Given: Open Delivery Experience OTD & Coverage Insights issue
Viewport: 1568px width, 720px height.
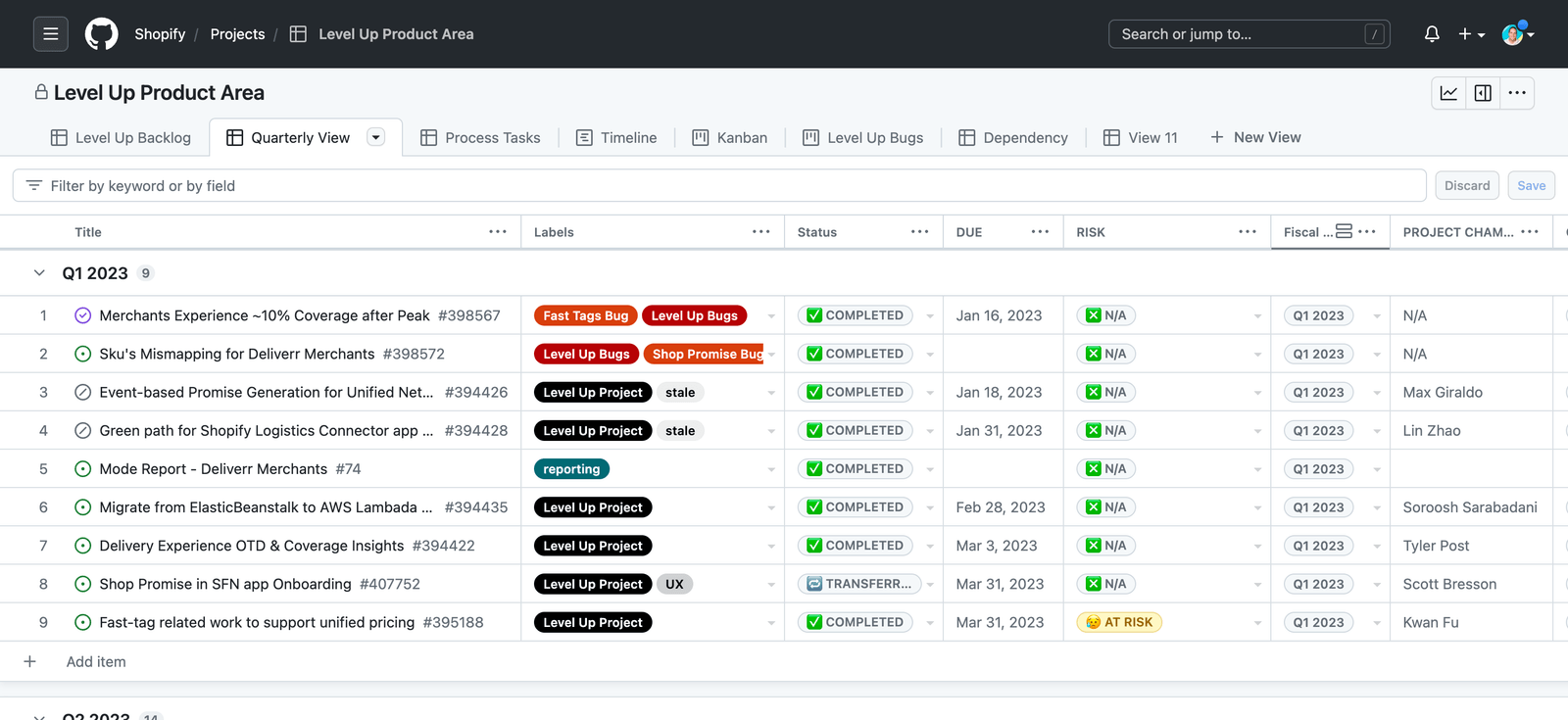Looking at the screenshot, I should (252, 546).
